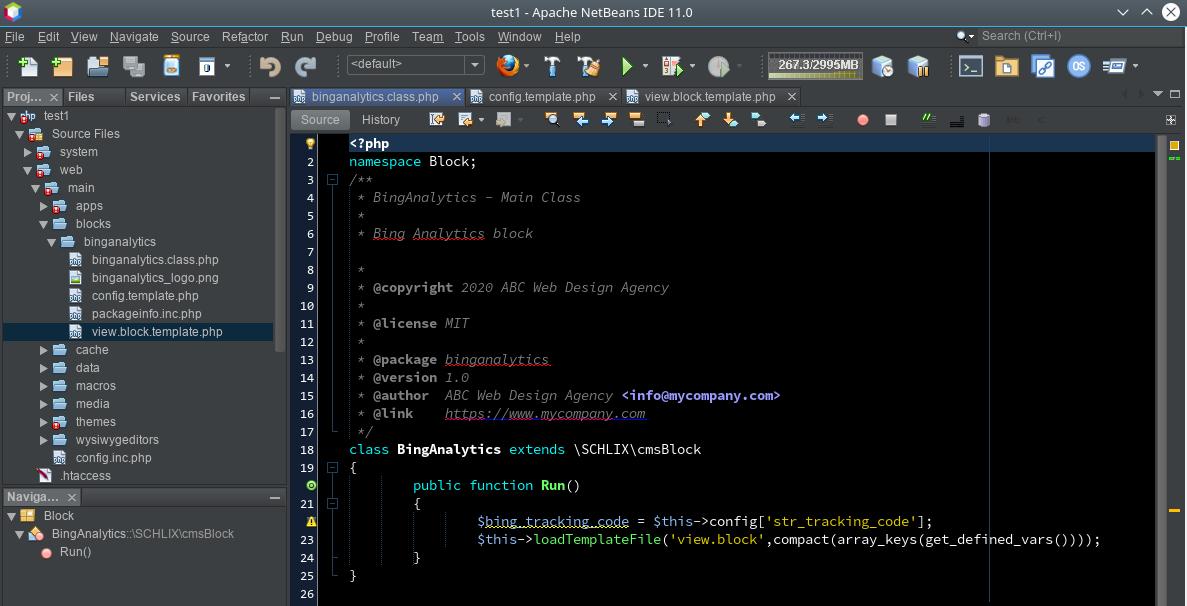
Task: Start macro recording with red circle
Action: click(x=862, y=120)
